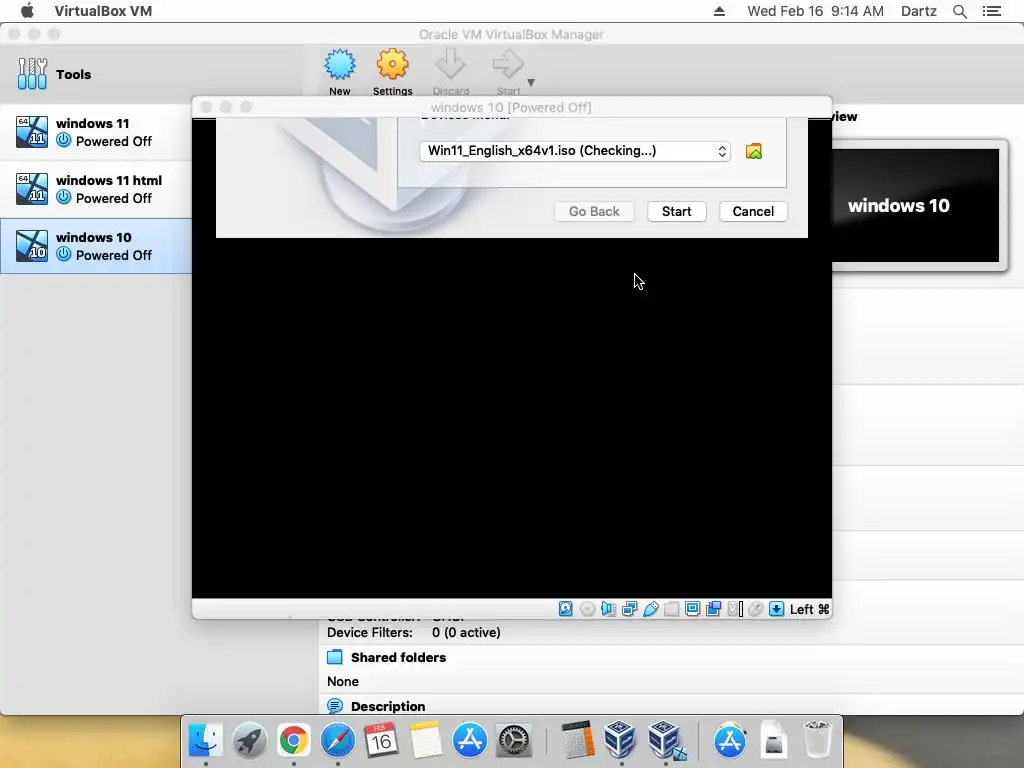
Task: Click the windows 10 preview thumbnail
Action: coord(915,205)
